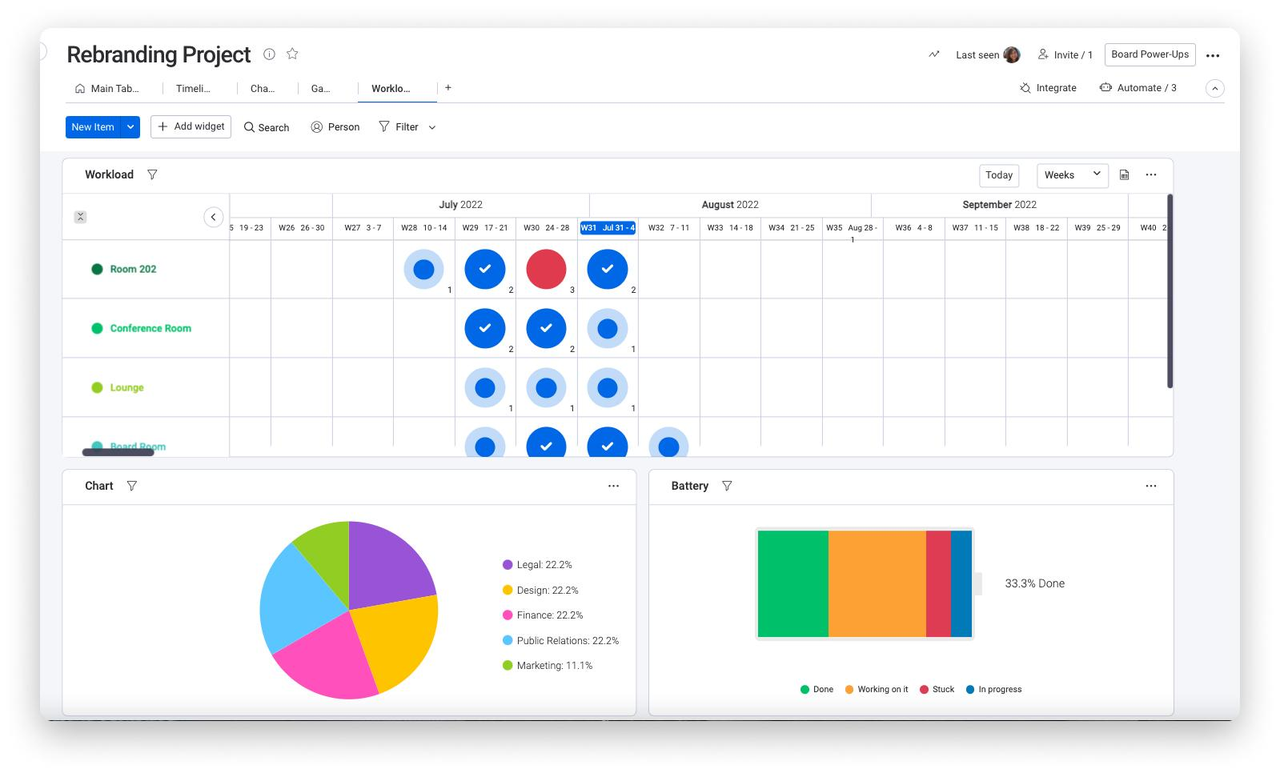Viewport: 1280px width, 773px height.
Task: Toggle the Marketing: 11.1% legend entry
Action: pos(547,665)
